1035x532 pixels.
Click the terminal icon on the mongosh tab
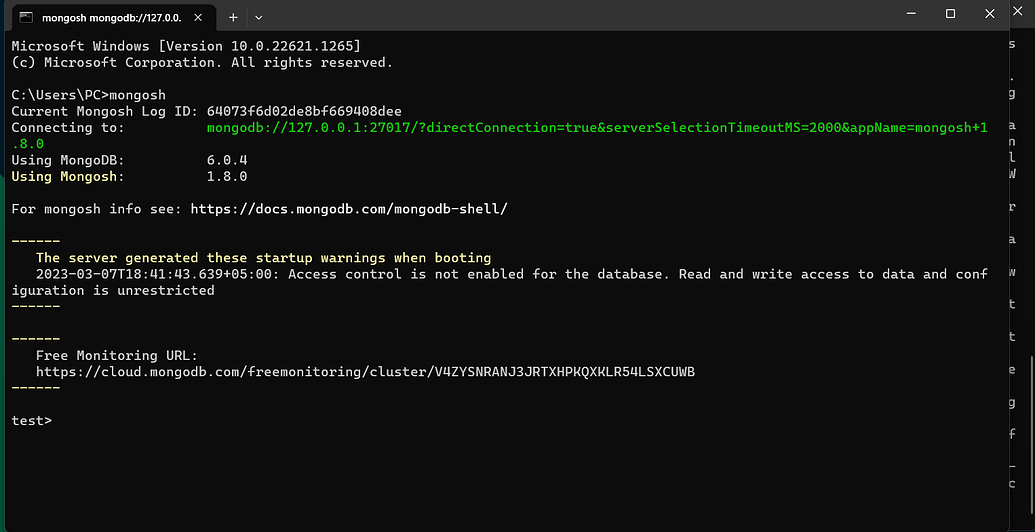(26, 17)
